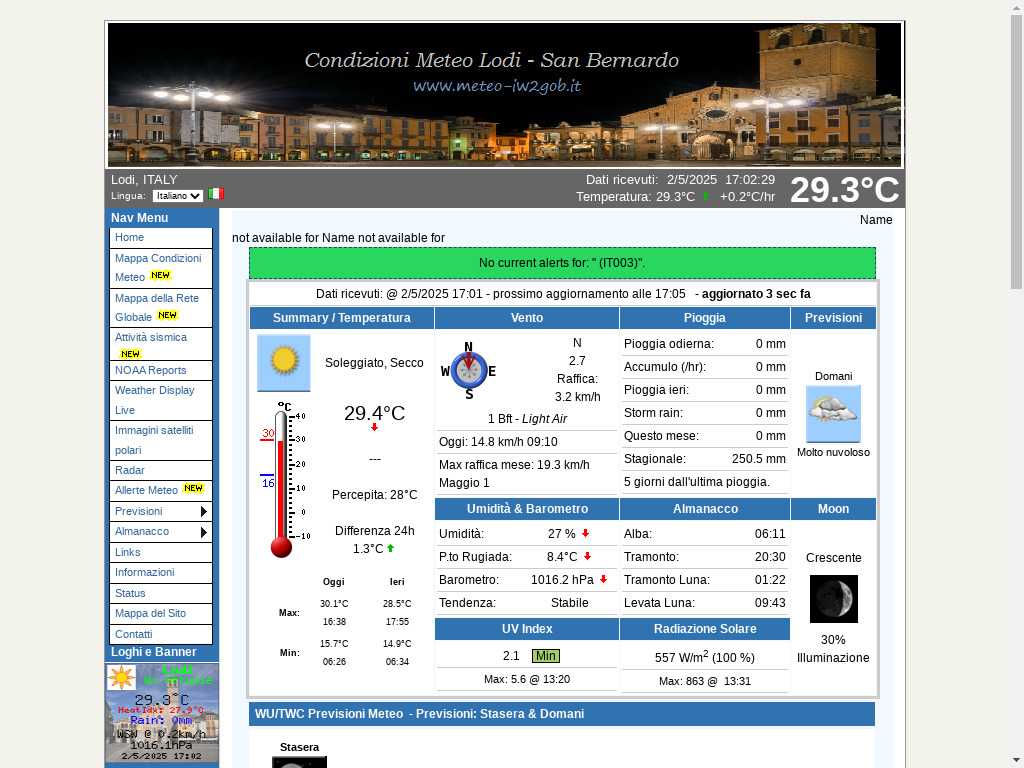Click the 'Summary / Temperatura' column header

coord(342,318)
